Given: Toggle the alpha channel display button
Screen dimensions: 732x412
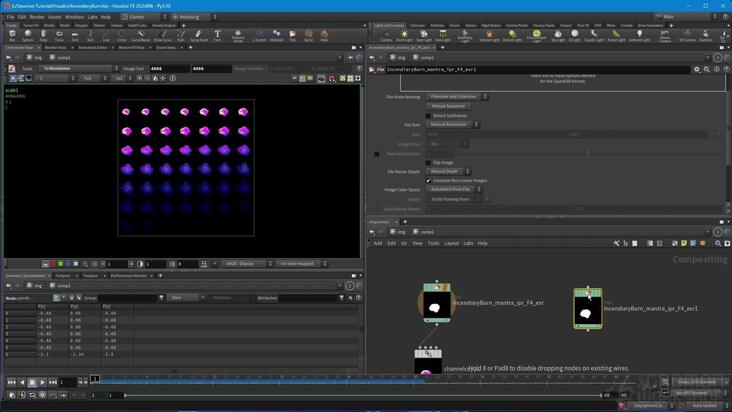Looking at the screenshot, I should (76, 264).
